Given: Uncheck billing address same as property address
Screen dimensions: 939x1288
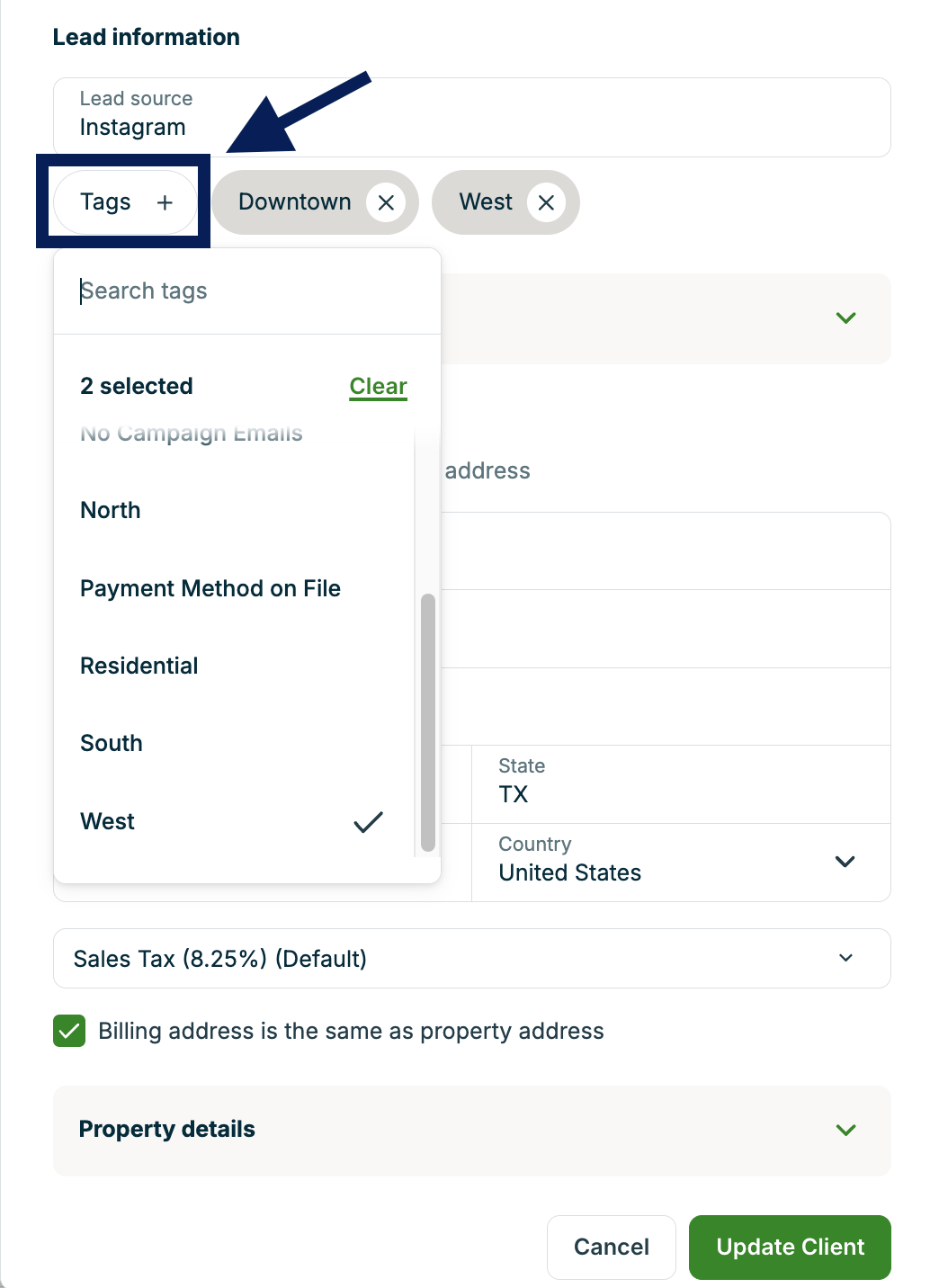Looking at the screenshot, I should click(69, 1031).
